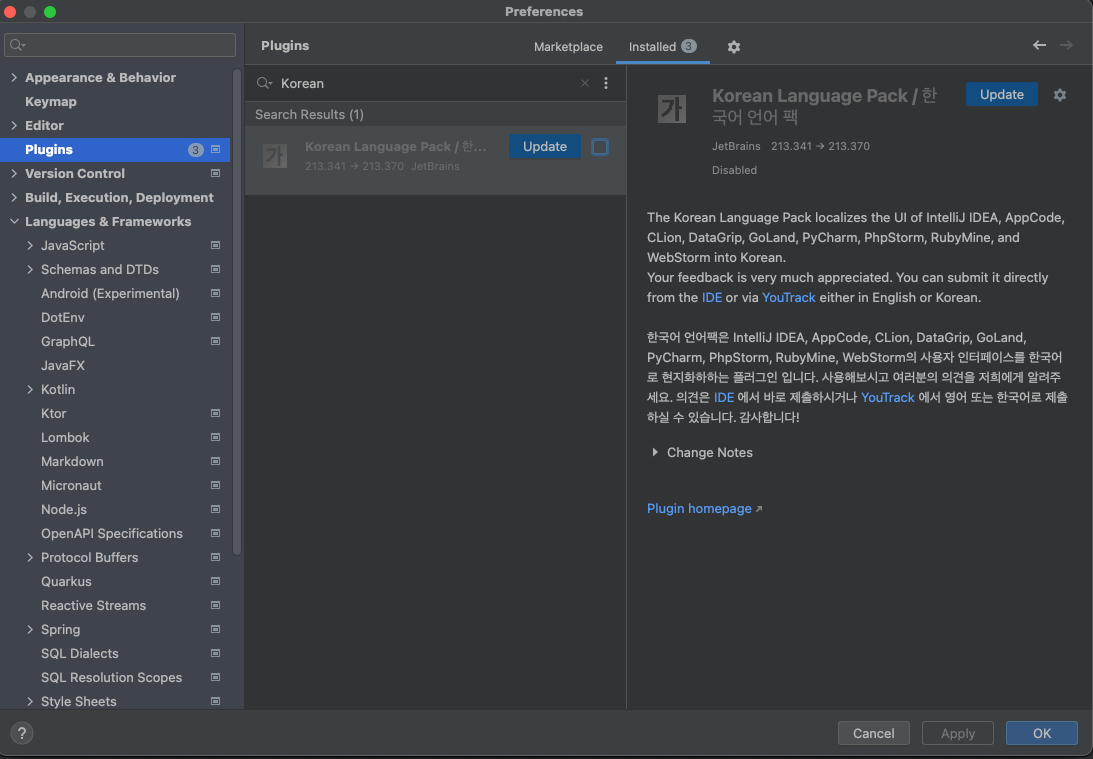
Task: Open Reactive Streams settings page
Action: [x=93, y=606]
